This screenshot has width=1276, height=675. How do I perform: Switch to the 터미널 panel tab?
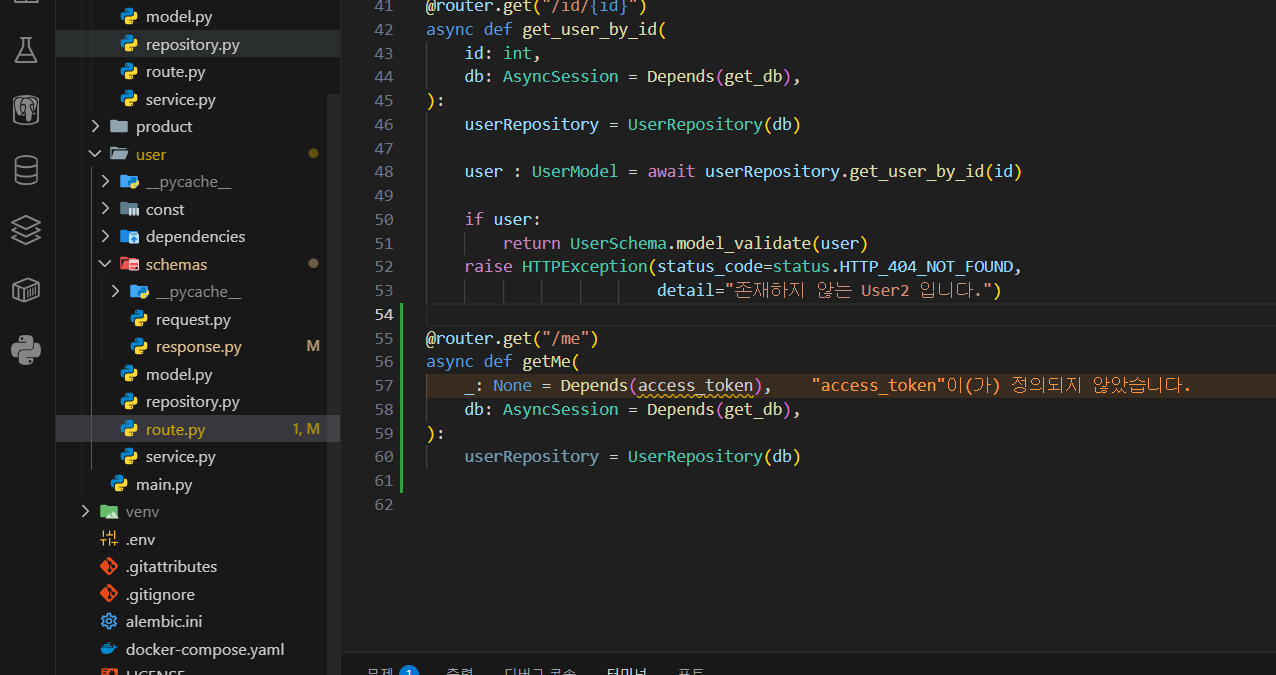coord(626,670)
